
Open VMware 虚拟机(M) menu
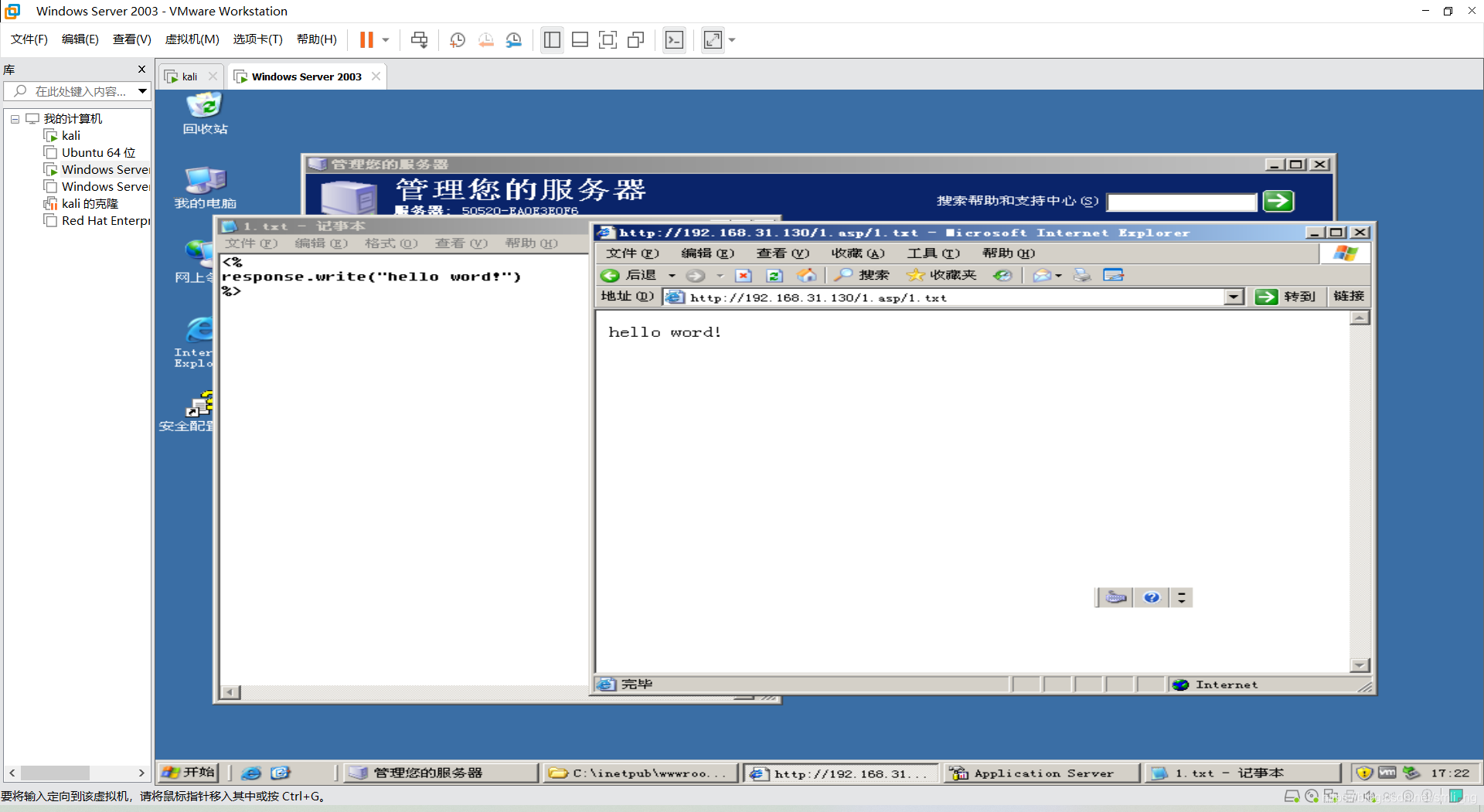coord(192,39)
